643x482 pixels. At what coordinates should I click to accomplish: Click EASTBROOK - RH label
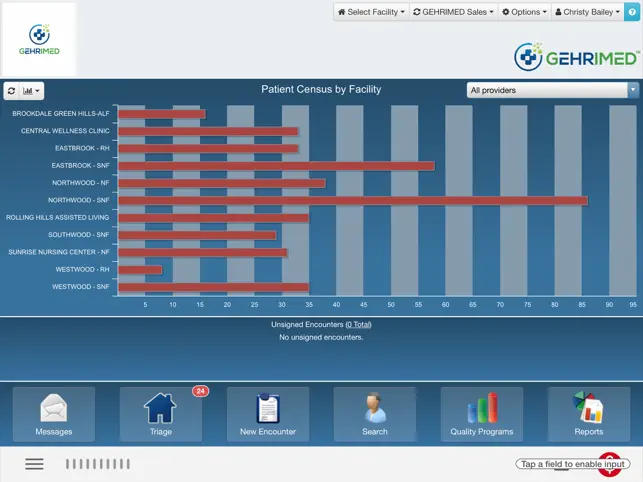[x=82, y=148]
